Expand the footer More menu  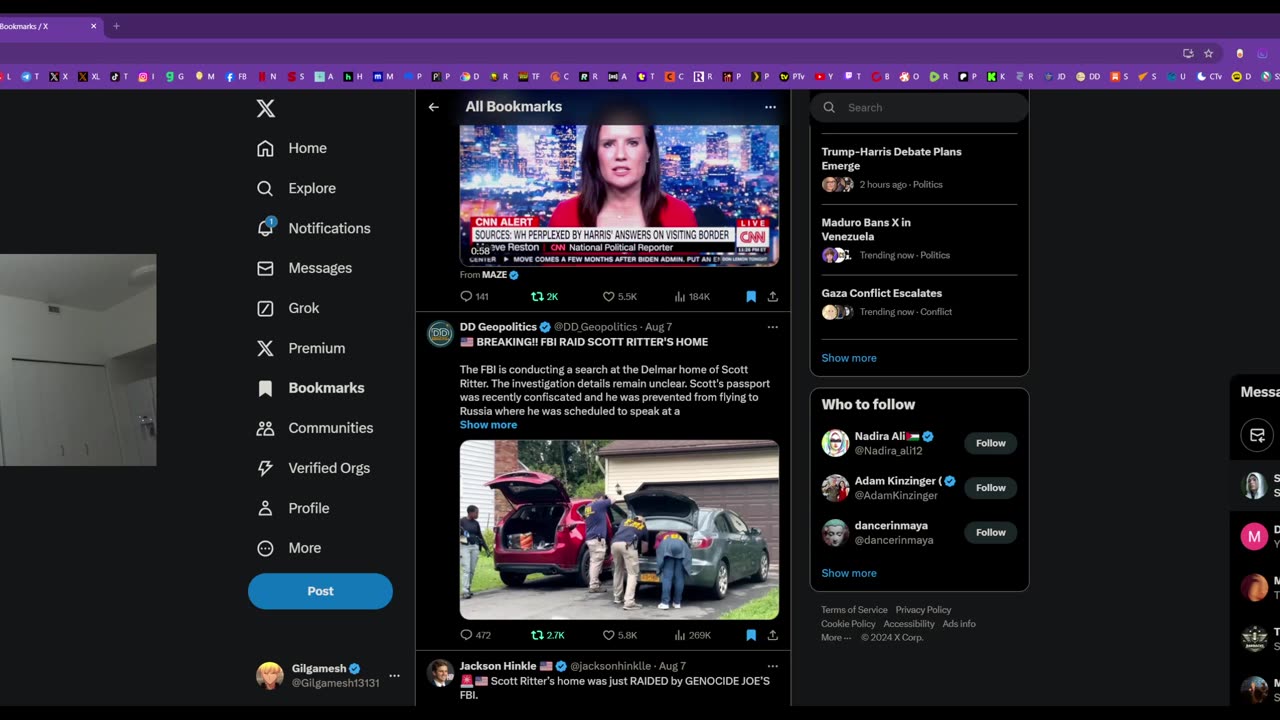(836, 638)
